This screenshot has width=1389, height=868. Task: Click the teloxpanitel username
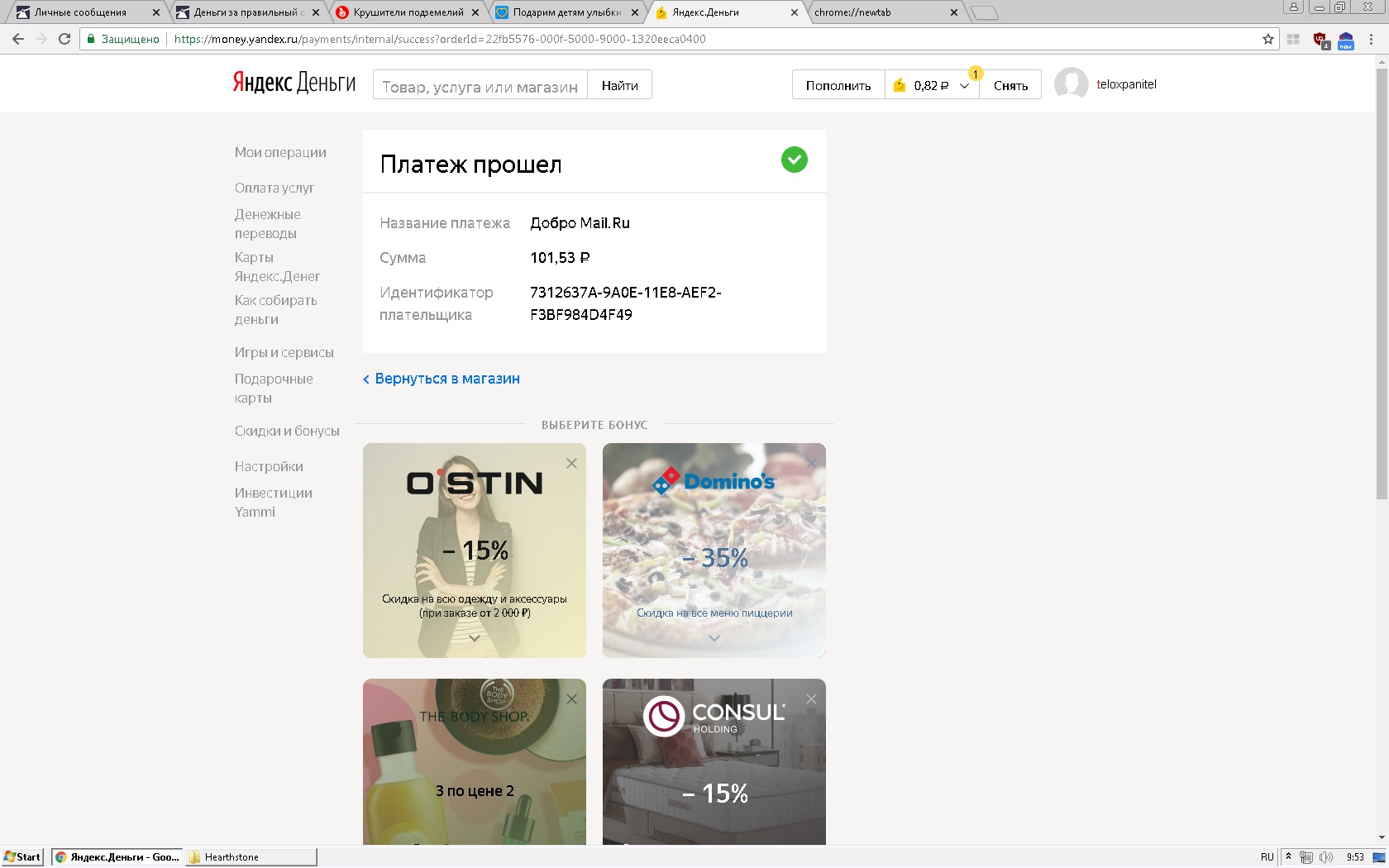[x=1126, y=84]
